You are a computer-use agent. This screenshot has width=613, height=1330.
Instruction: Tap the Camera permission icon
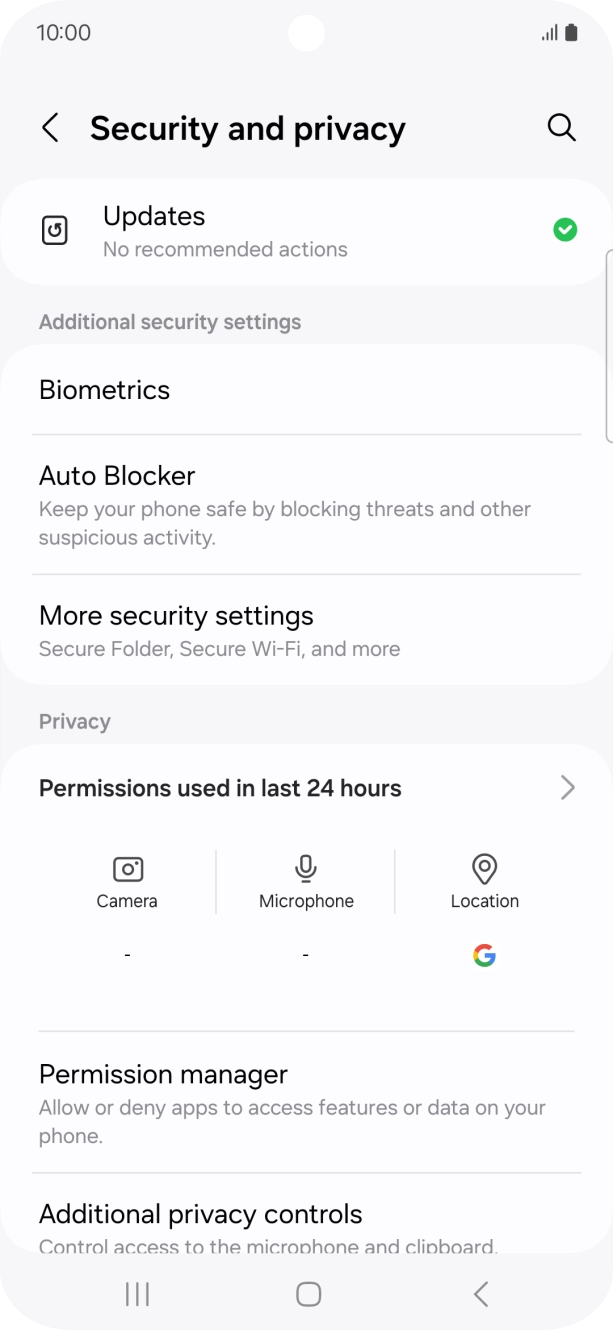[x=127, y=869]
